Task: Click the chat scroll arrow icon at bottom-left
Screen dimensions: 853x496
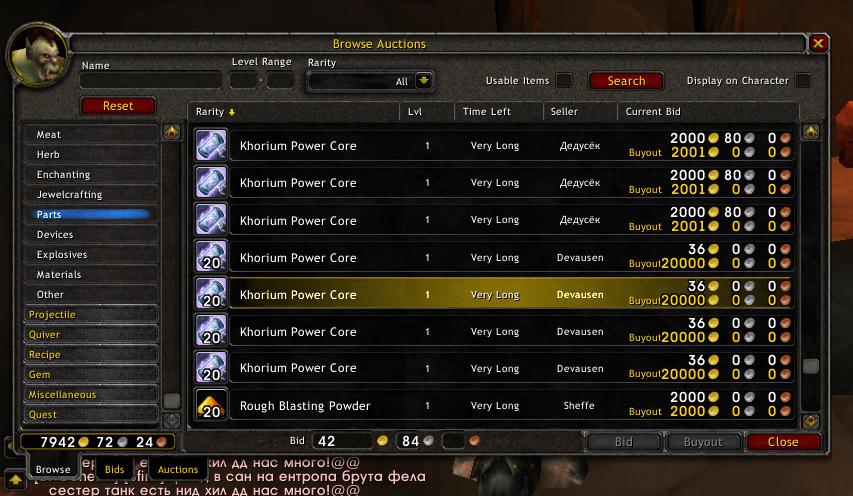Action: tap(15, 479)
